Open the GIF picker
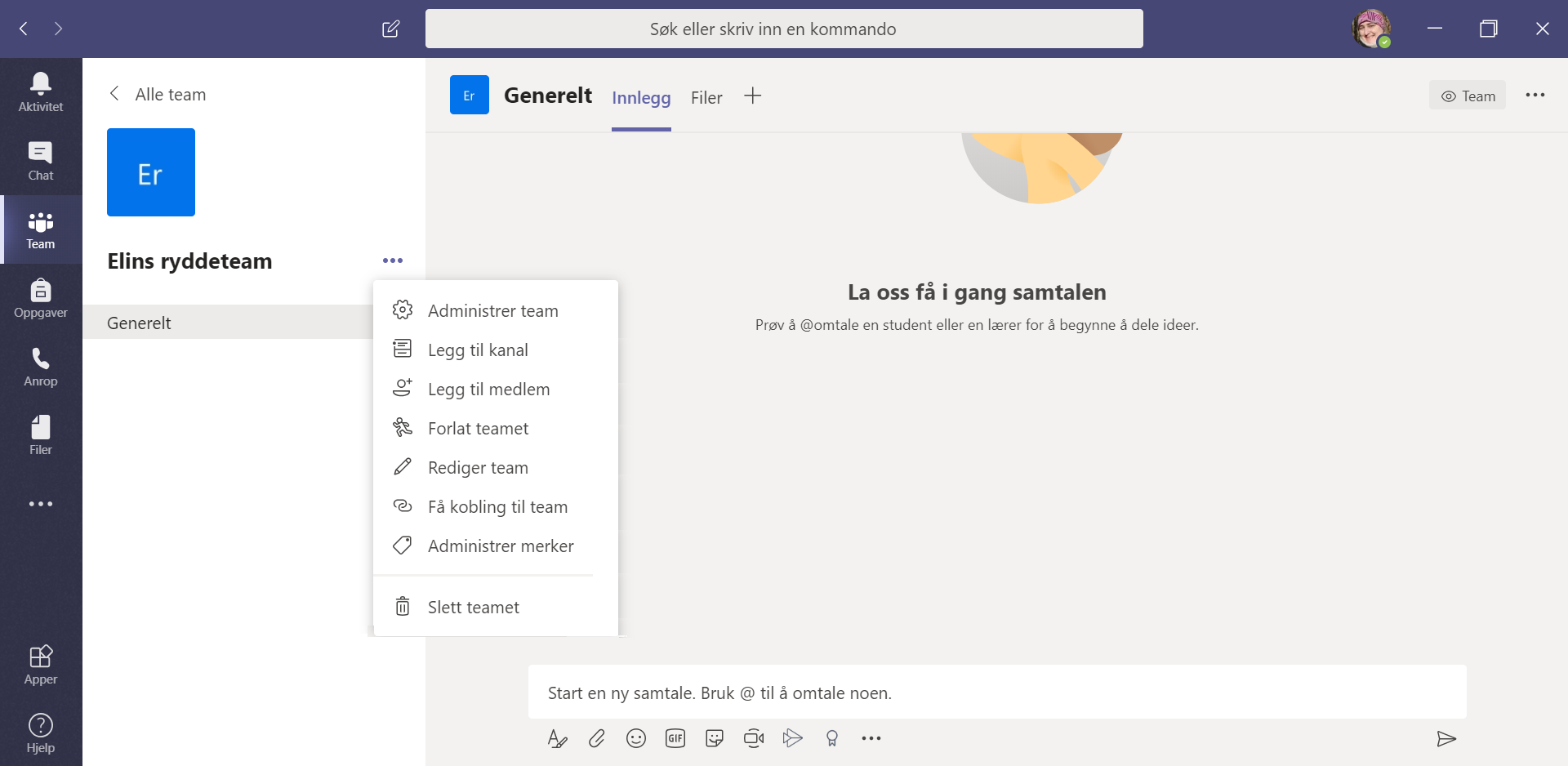Screen dimensions: 1568x766 tap(675, 739)
